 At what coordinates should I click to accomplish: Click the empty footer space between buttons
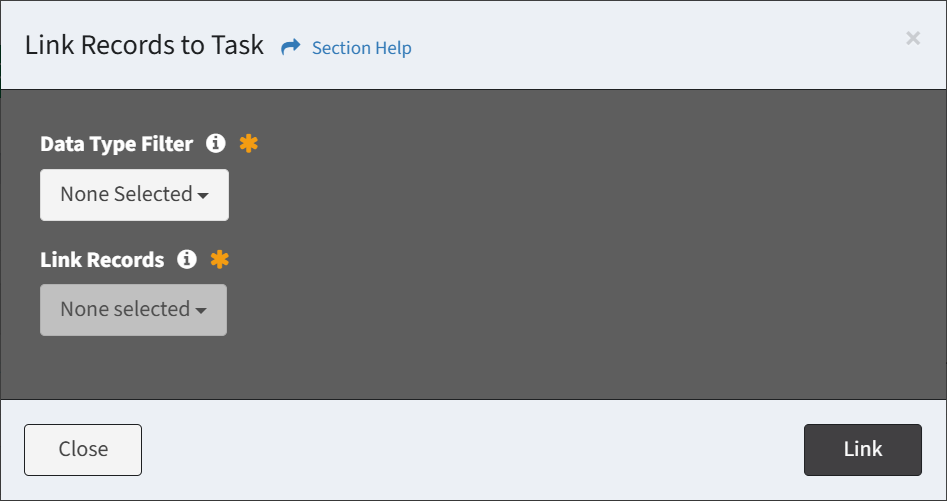(470, 450)
